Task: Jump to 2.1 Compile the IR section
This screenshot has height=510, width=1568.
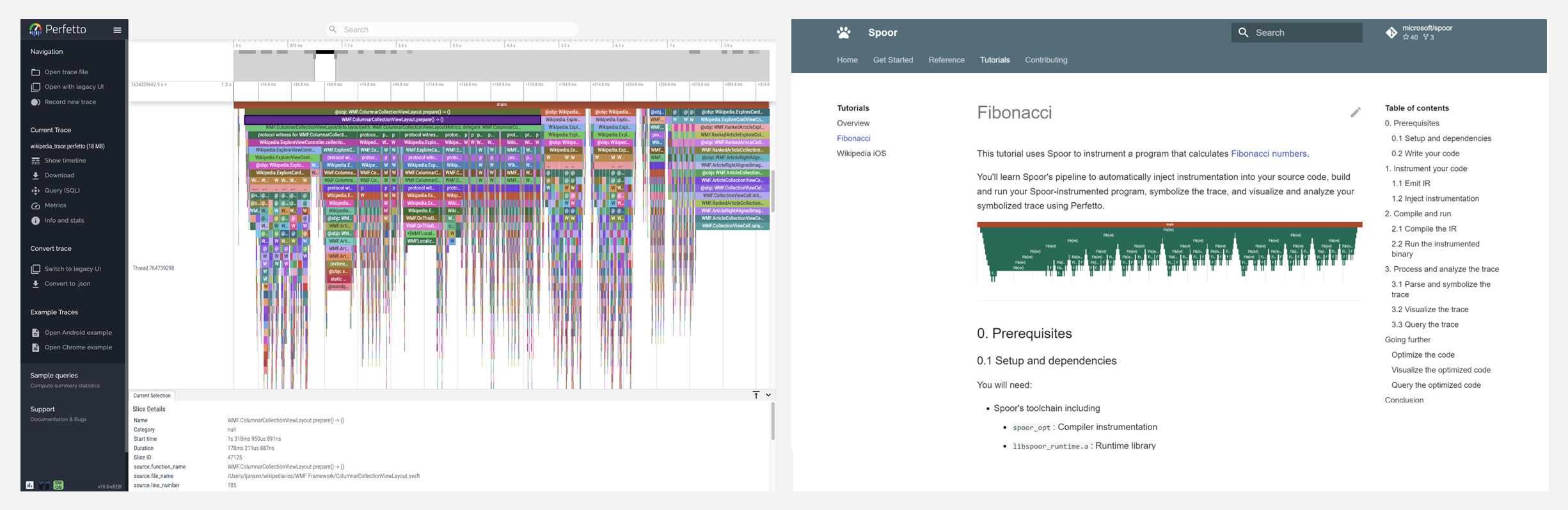Action: [x=1423, y=229]
